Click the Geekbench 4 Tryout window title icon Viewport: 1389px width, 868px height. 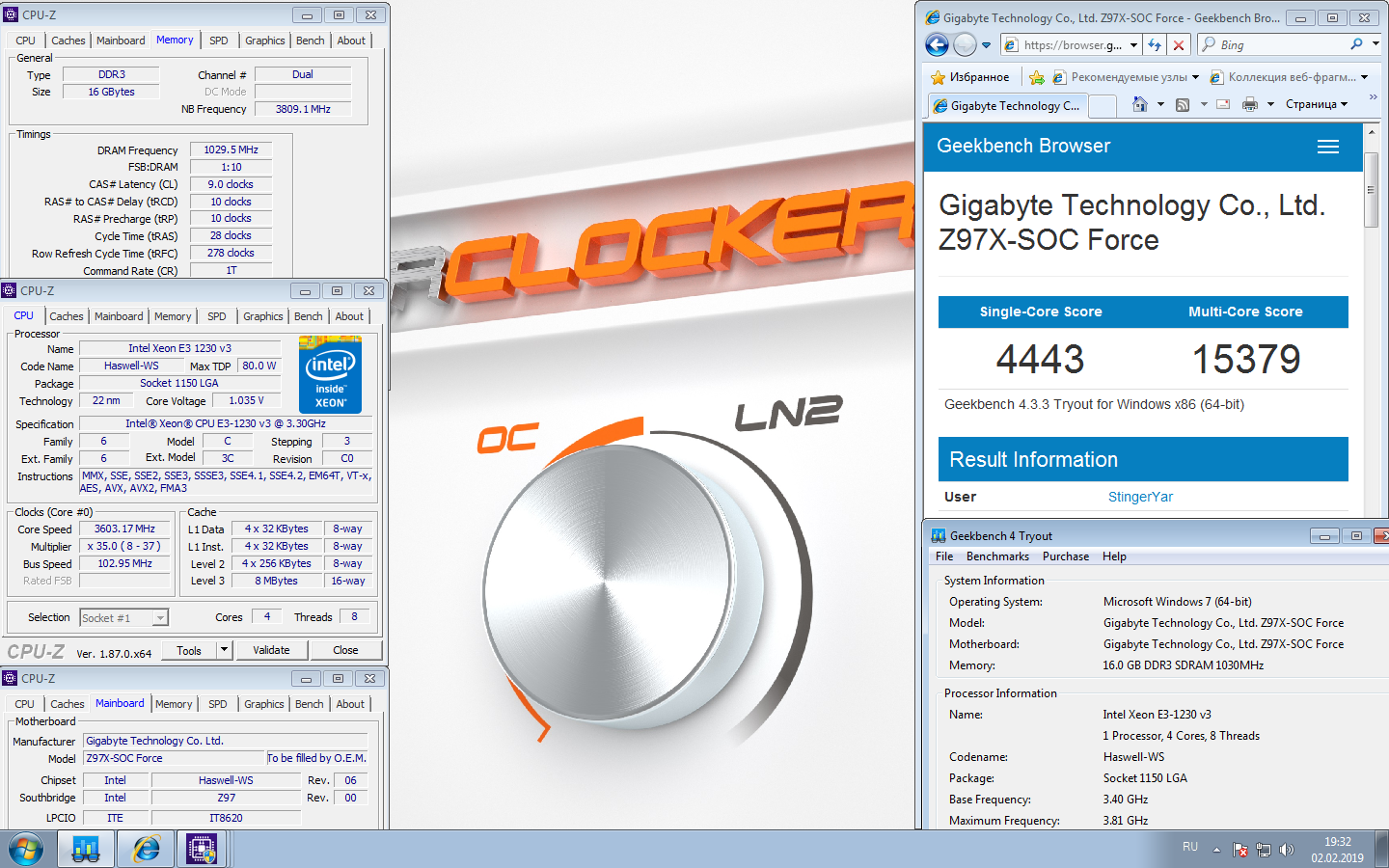[939, 535]
